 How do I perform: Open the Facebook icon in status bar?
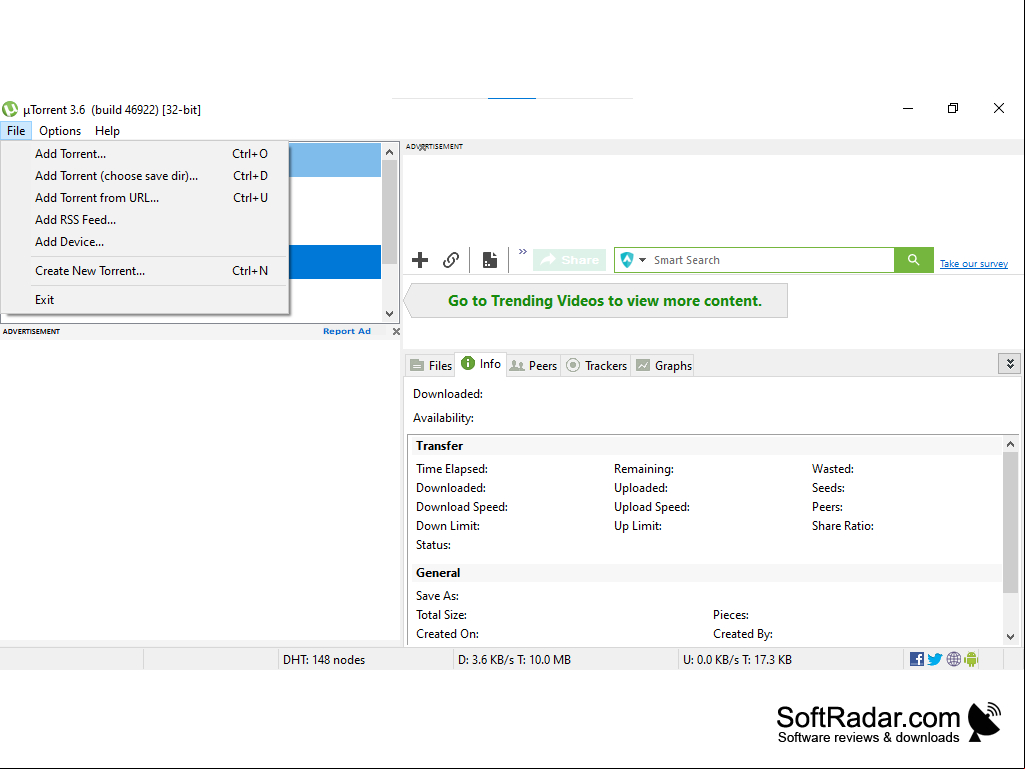(x=916, y=659)
